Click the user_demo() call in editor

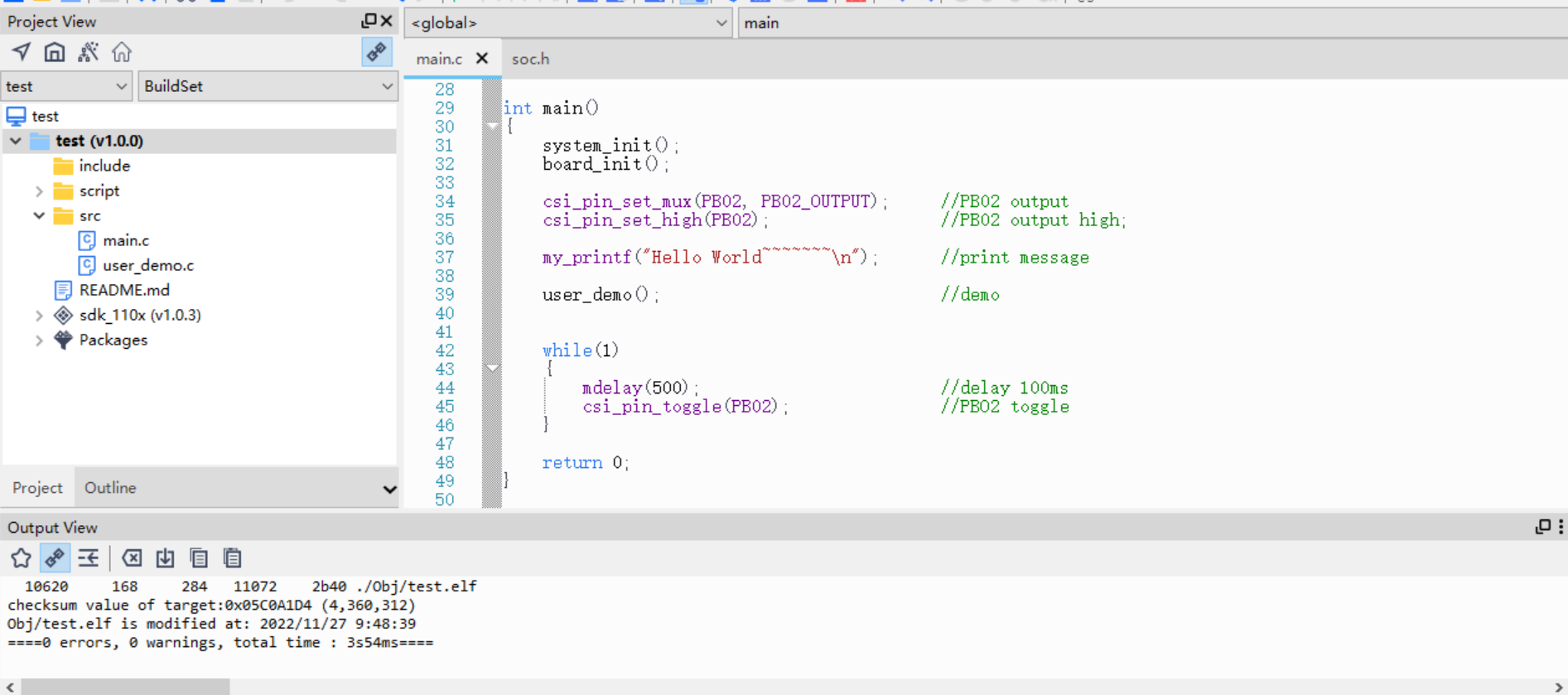pyautogui.click(x=601, y=295)
